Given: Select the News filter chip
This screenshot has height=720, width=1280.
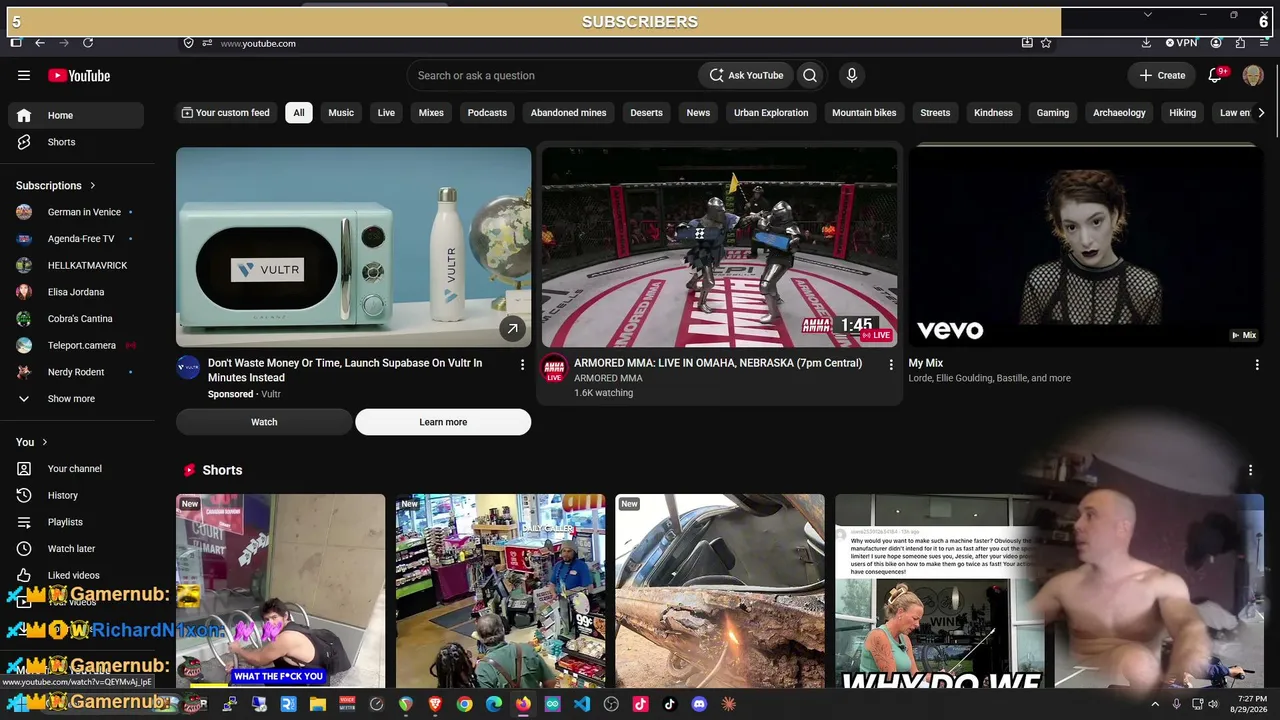Looking at the screenshot, I should pos(698,113).
